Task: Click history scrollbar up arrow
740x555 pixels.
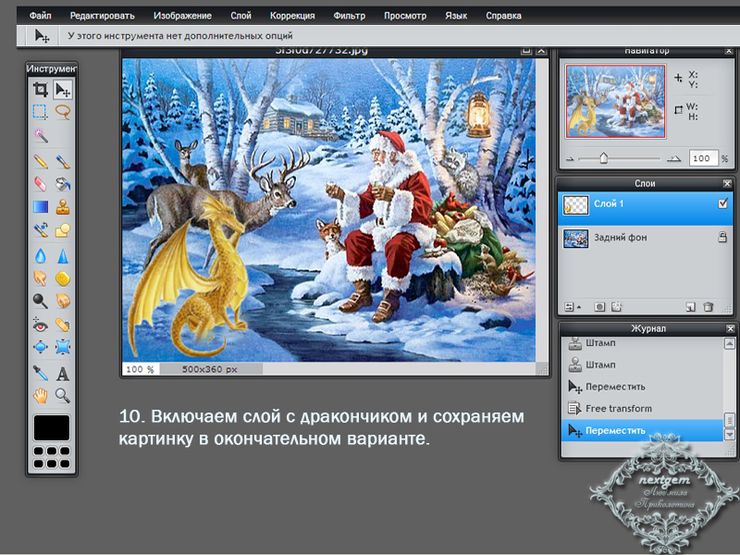Action: click(729, 343)
